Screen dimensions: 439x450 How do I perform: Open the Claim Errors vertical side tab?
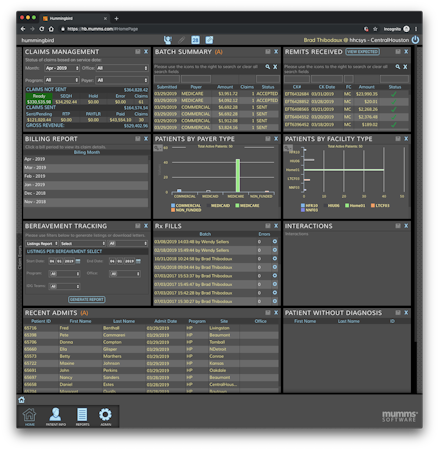point(20,257)
